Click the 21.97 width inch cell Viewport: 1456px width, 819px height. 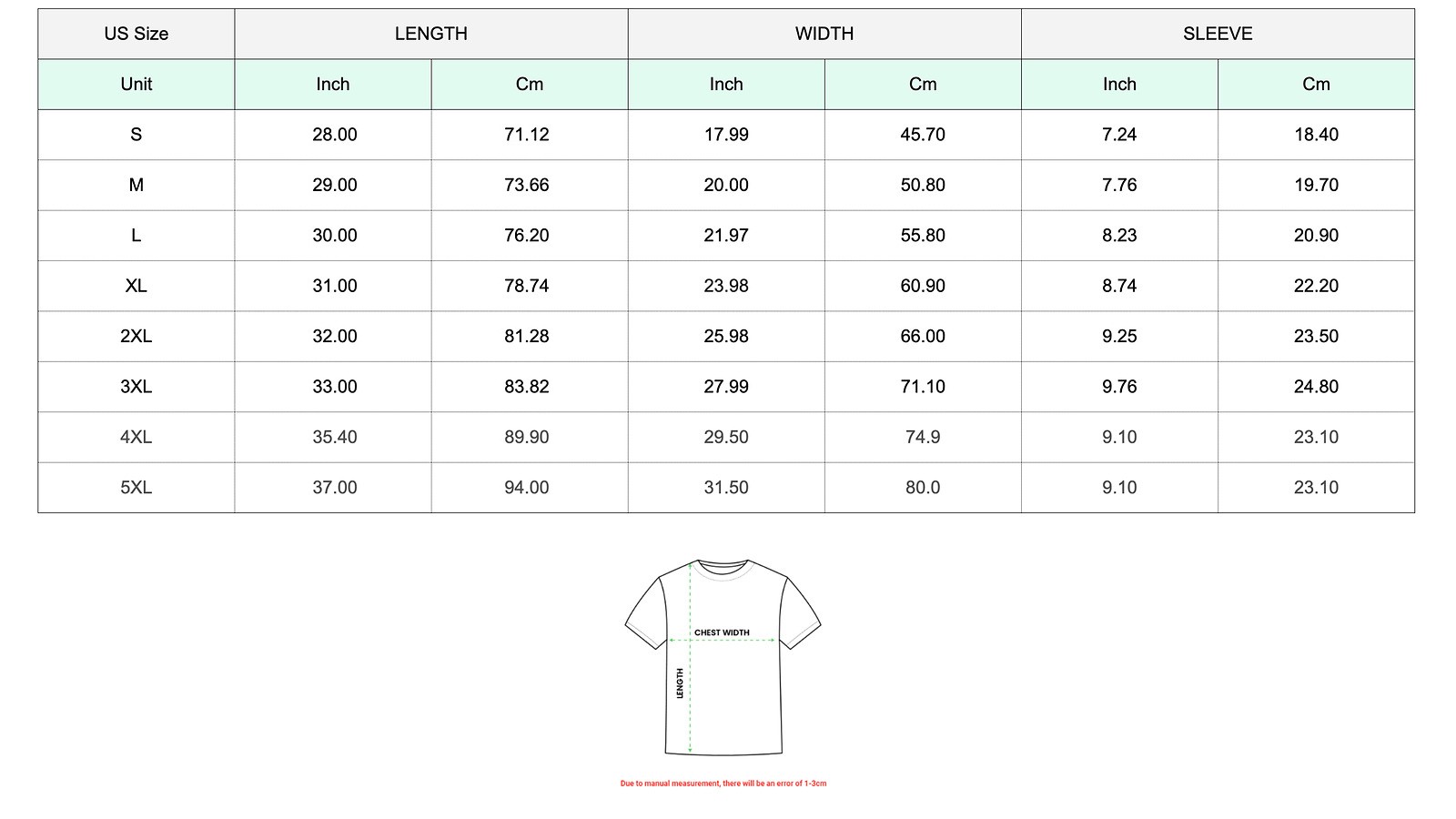pos(726,235)
